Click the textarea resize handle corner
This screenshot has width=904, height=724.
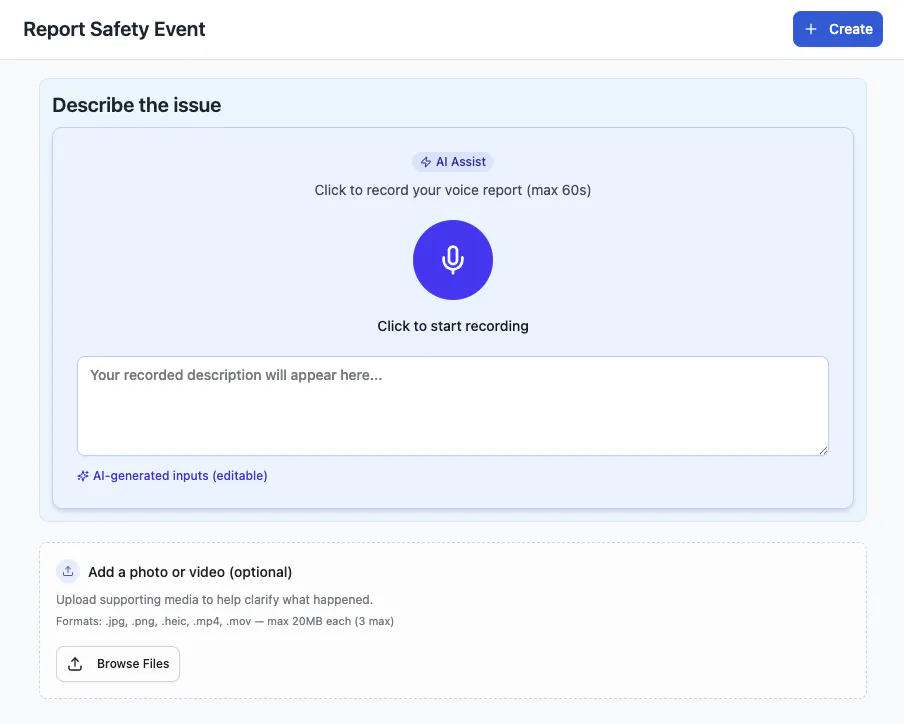point(823,450)
